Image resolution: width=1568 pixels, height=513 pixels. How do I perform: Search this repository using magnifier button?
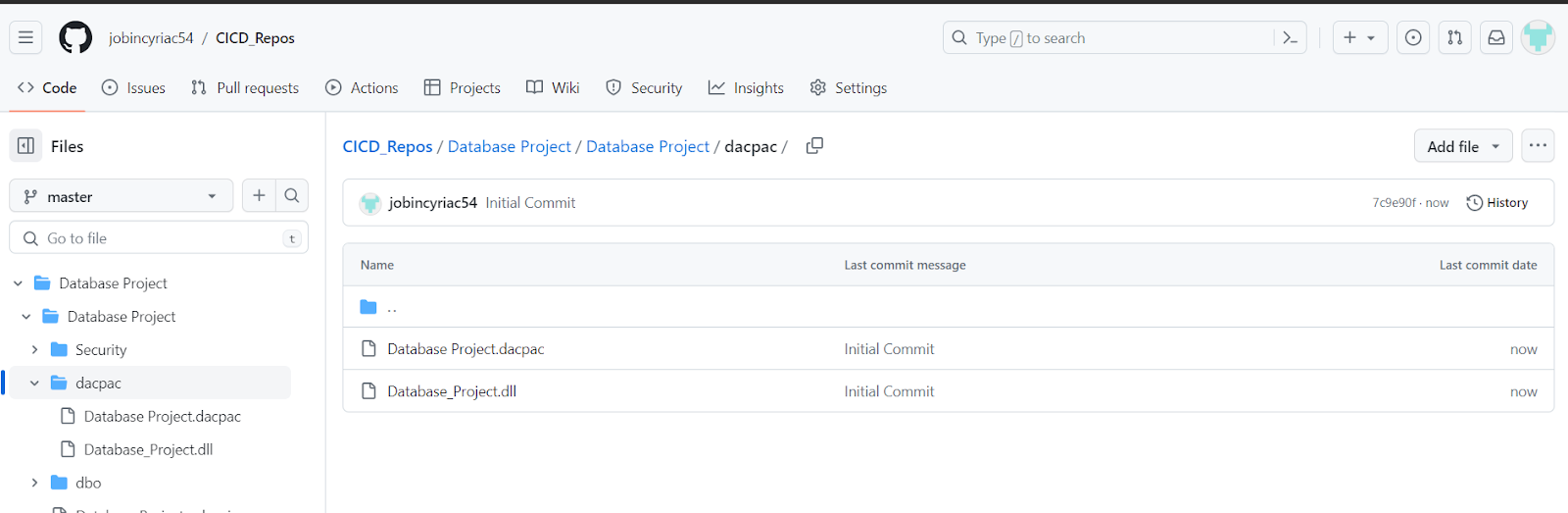click(x=292, y=195)
